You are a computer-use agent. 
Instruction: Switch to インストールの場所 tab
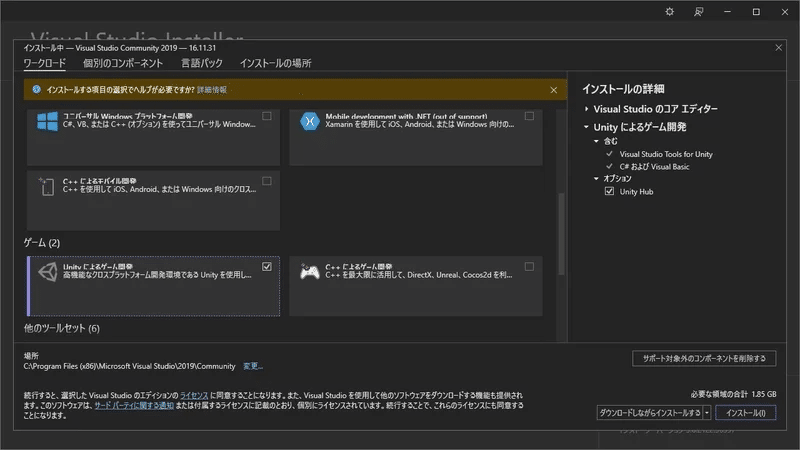coord(276,63)
